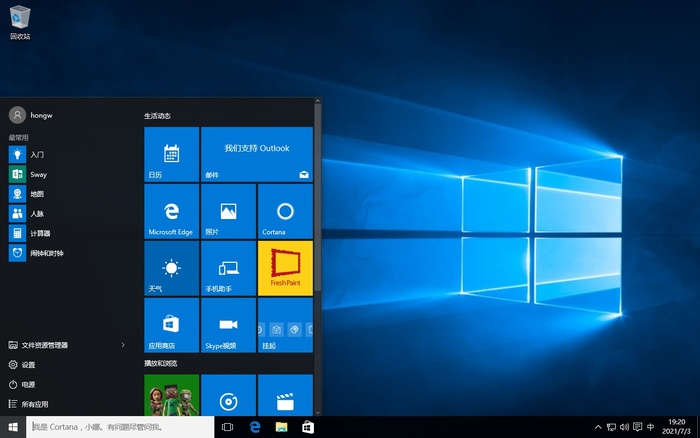
Task: Switch the 中 input method indicator
Action: [x=651, y=427]
